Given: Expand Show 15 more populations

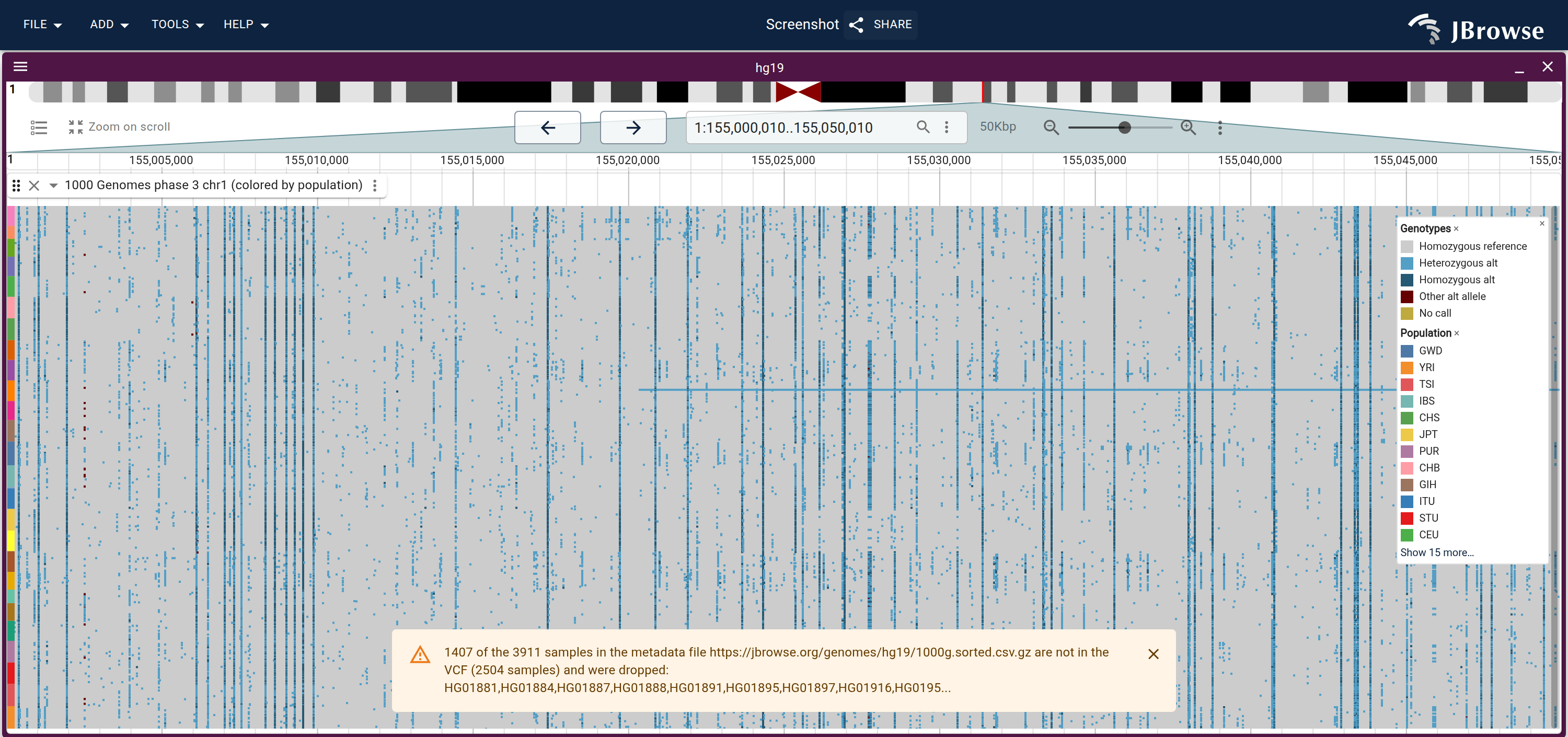Looking at the screenshot, I should (1436, 552).
